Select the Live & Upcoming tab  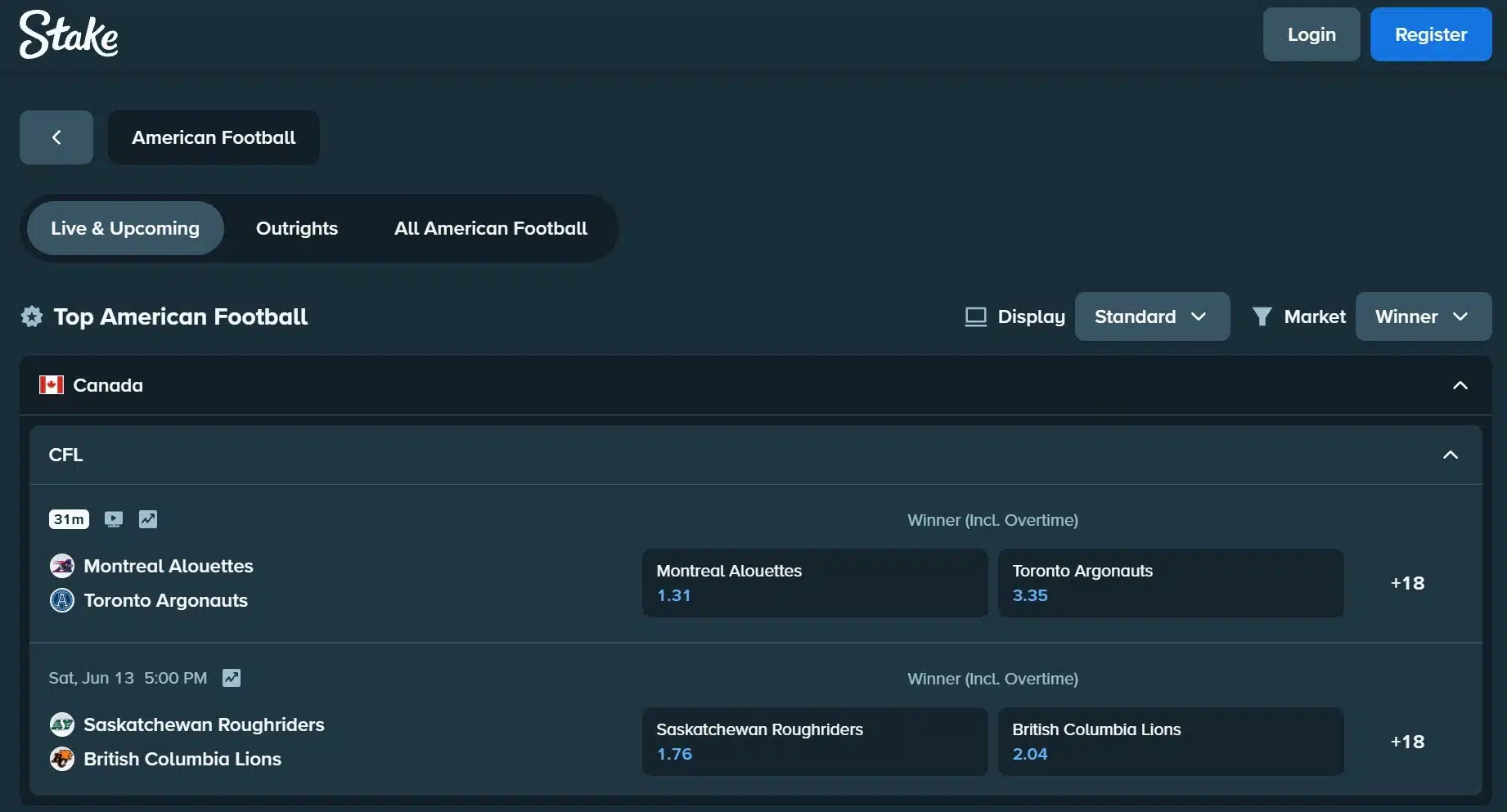(x=125, y=228)
